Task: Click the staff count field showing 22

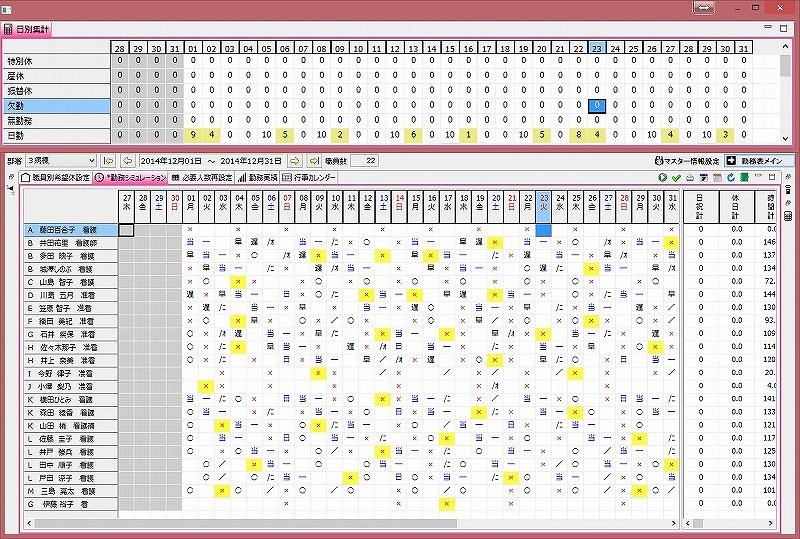Action: pyautogui.click(x=364, y=161)
